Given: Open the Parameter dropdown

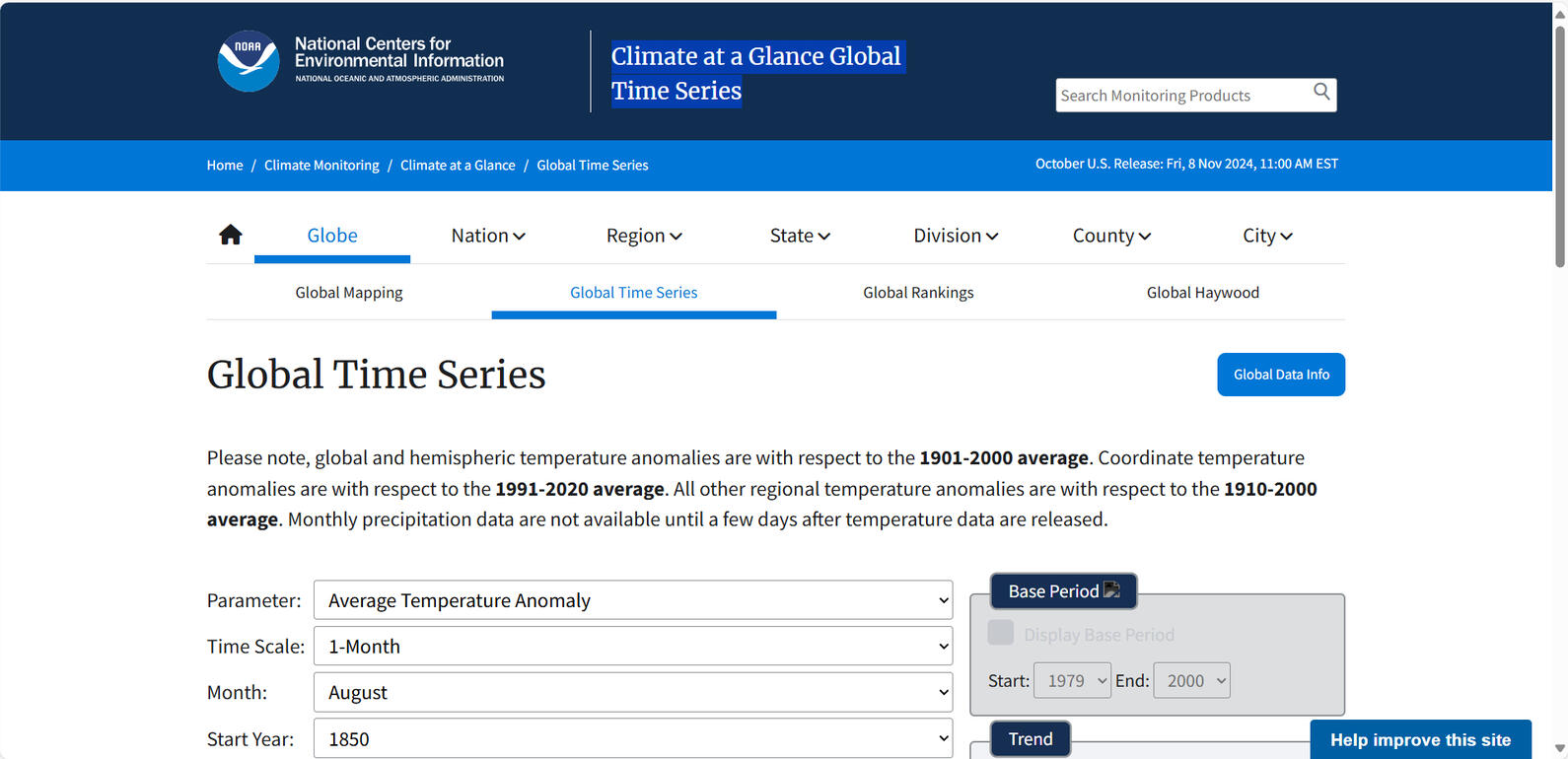Looking at the screenshot, I should pos(633,600).
